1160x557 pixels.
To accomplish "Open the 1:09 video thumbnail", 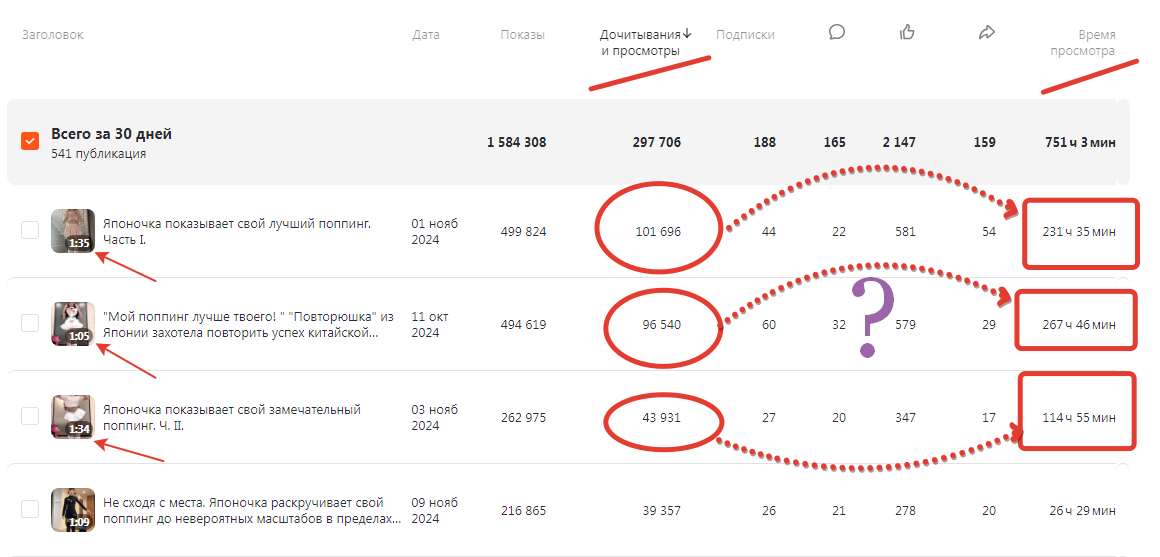I will 73,509.
